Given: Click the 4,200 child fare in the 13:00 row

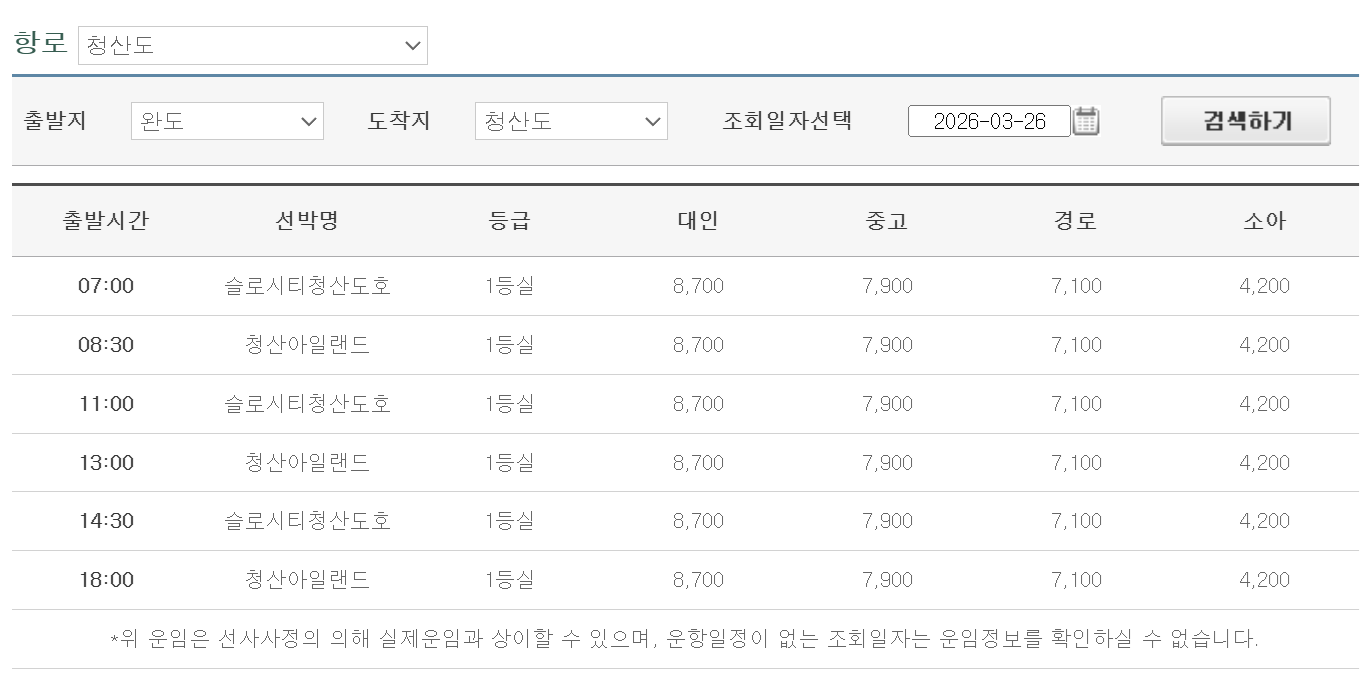Looking at the screenshot, I should (x=1263, y=462).
